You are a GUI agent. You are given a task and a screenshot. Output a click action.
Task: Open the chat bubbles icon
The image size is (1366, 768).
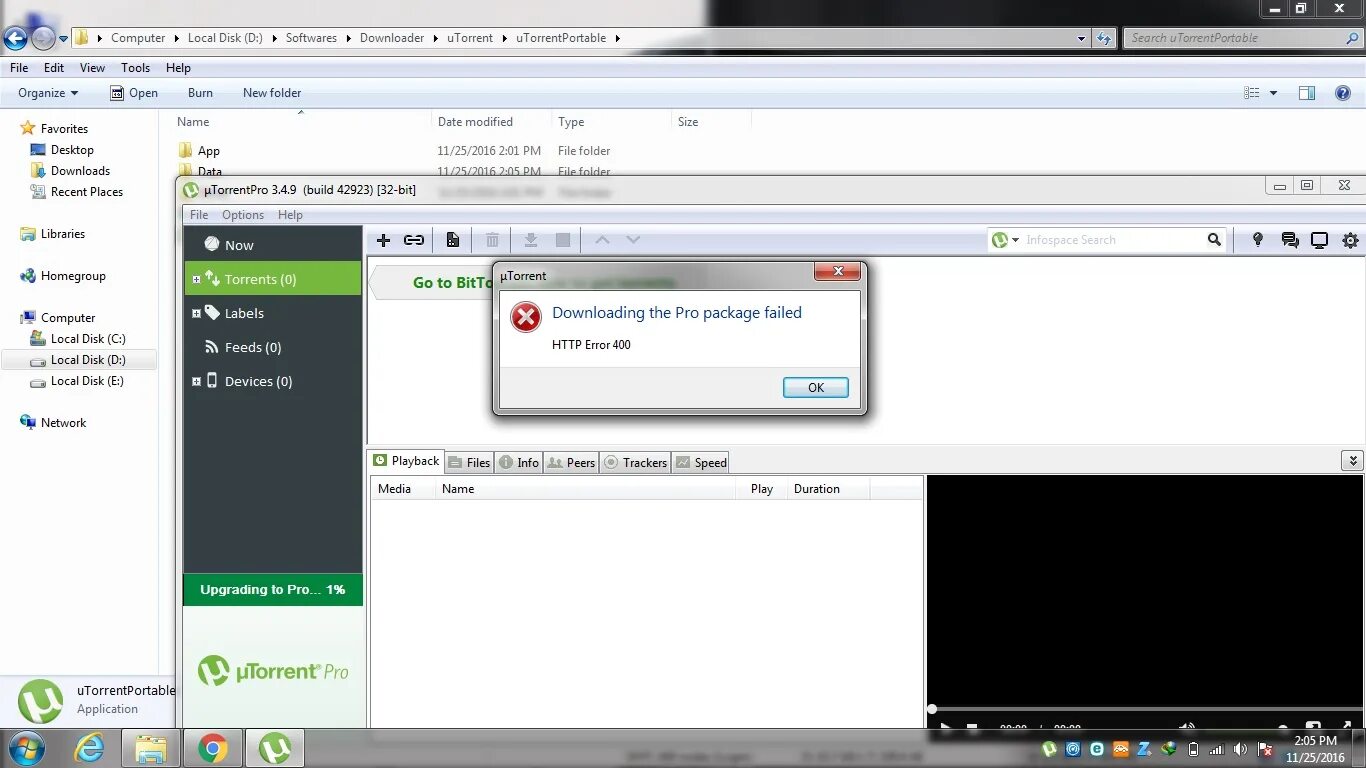1290,240
